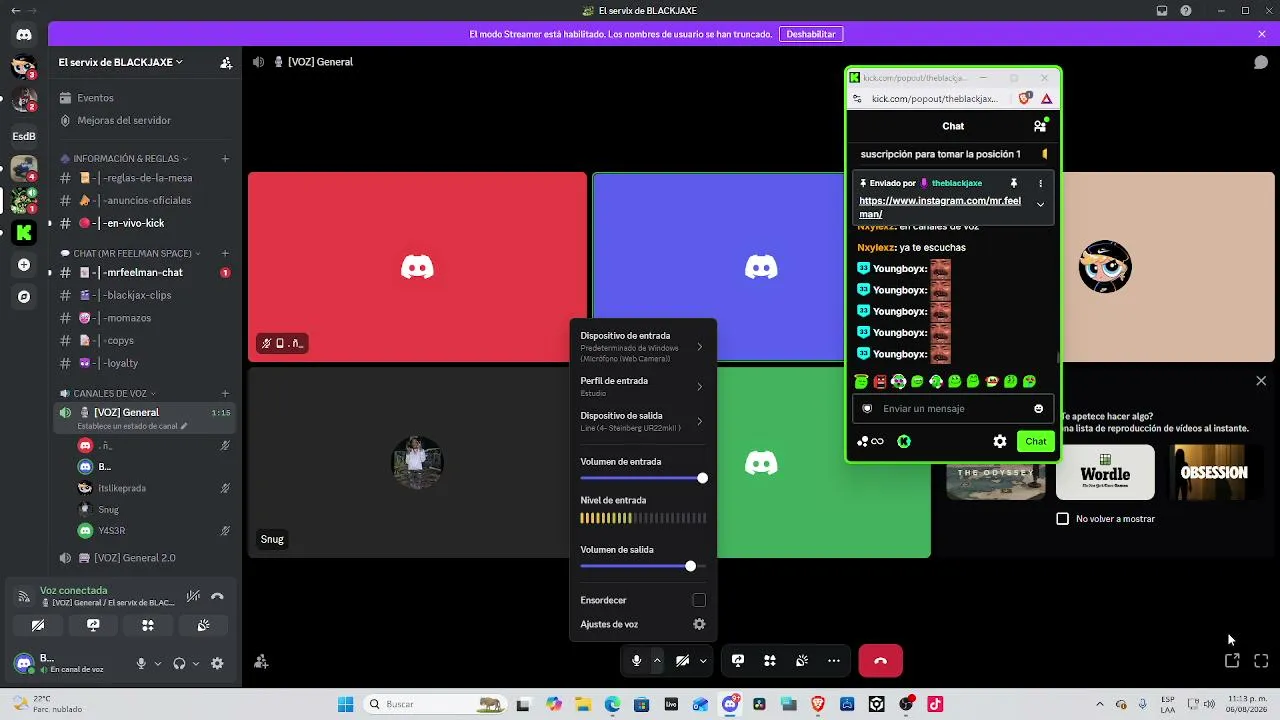Invite friends icon below the call grid
The image size is (1280, 720).
coord(261,662)
